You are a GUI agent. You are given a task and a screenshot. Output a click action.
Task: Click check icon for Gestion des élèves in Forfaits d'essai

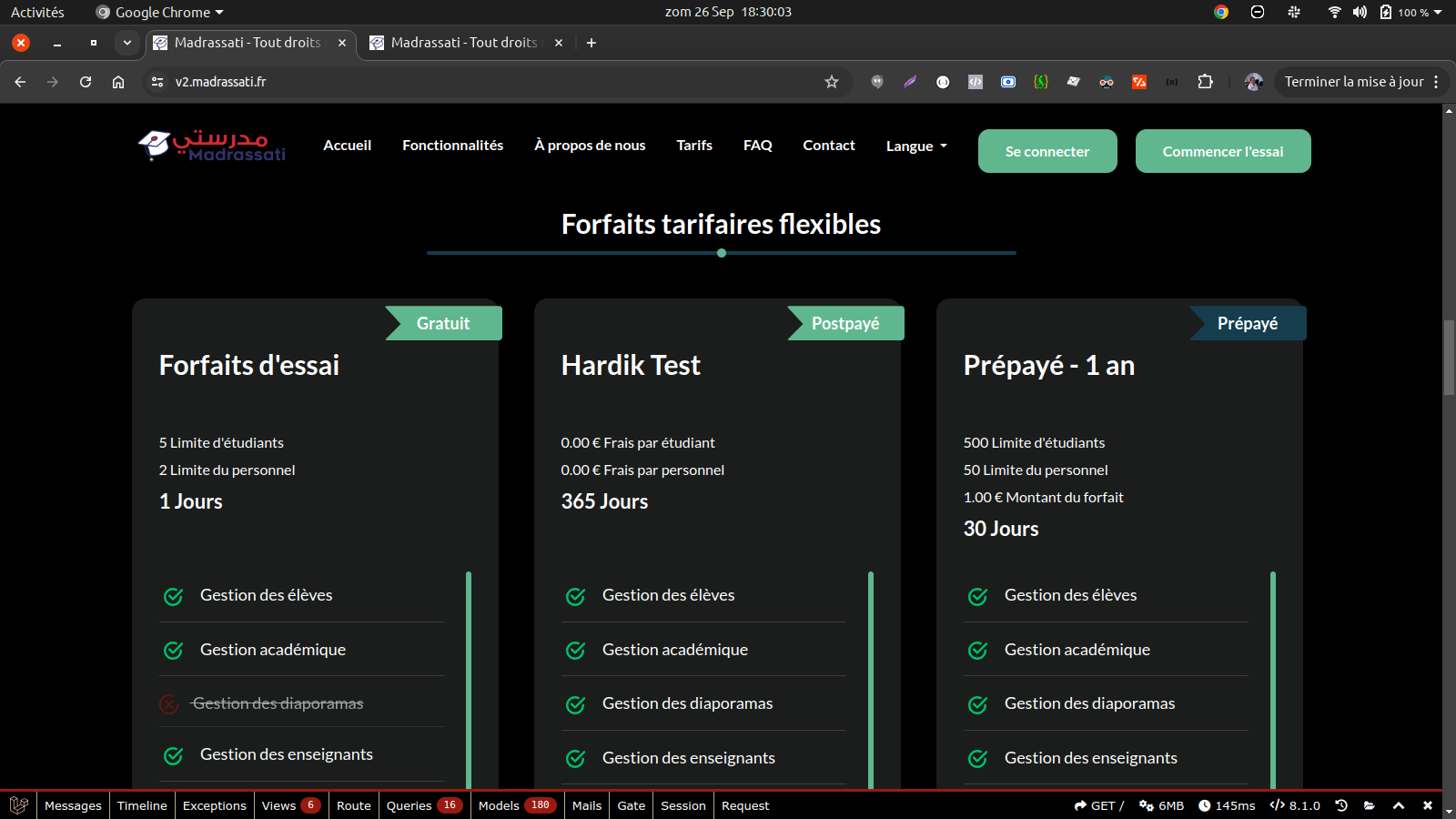[x=173, y=596]
